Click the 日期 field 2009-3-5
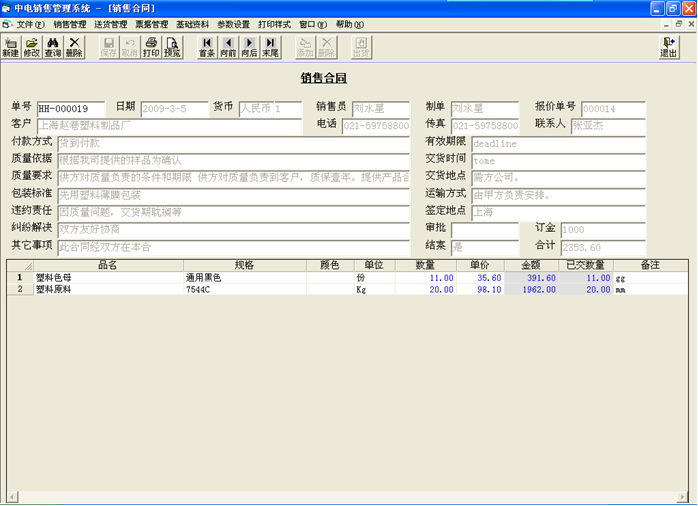This screenshot has width=698, height=506. tap(174, 109)
